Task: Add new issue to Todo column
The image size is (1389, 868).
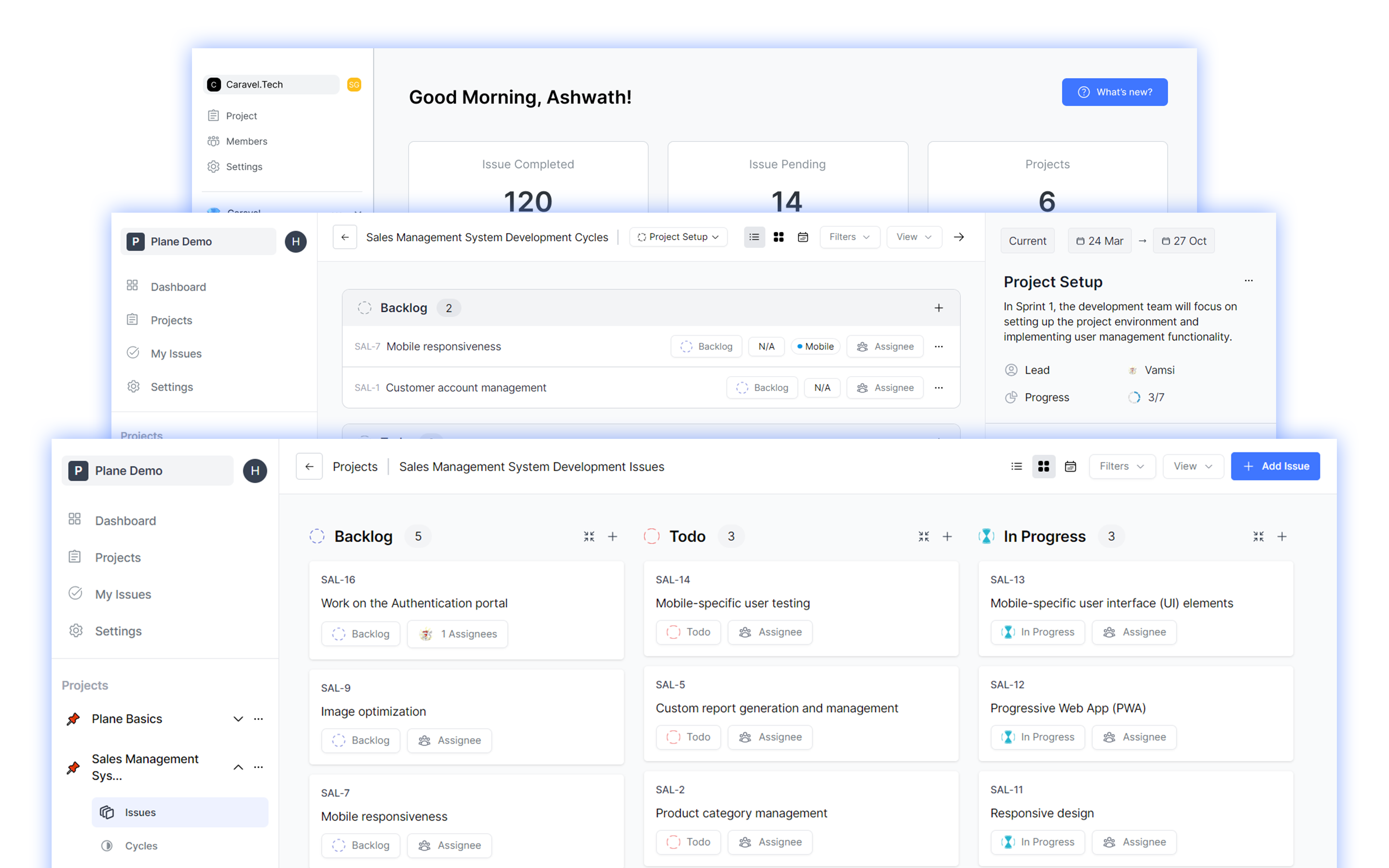Action: point(947,536)
